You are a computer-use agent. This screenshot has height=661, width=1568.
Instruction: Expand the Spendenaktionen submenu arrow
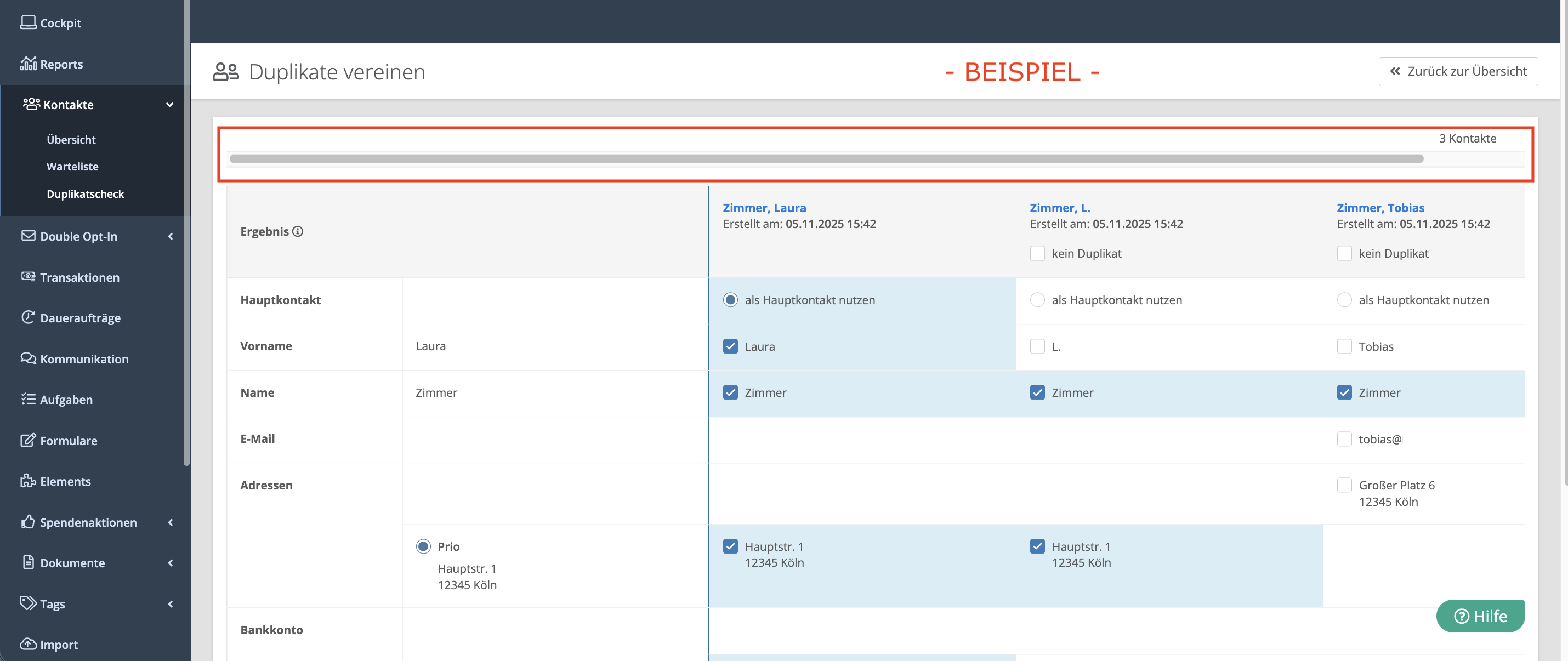(x=171, y=522)
